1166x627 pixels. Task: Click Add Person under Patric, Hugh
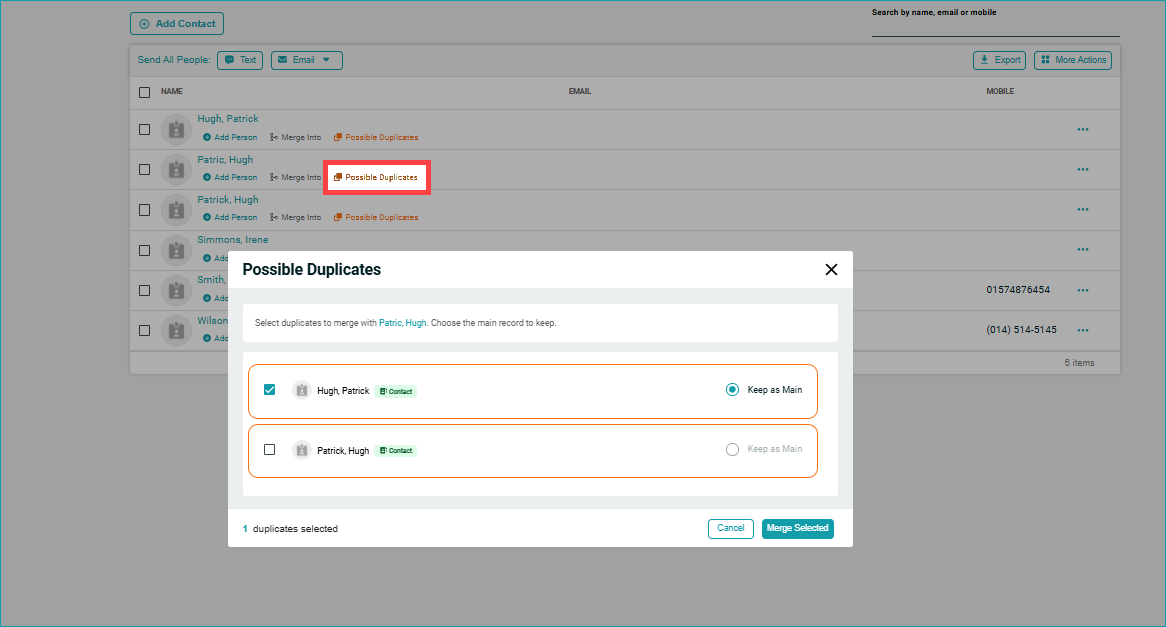230,177
